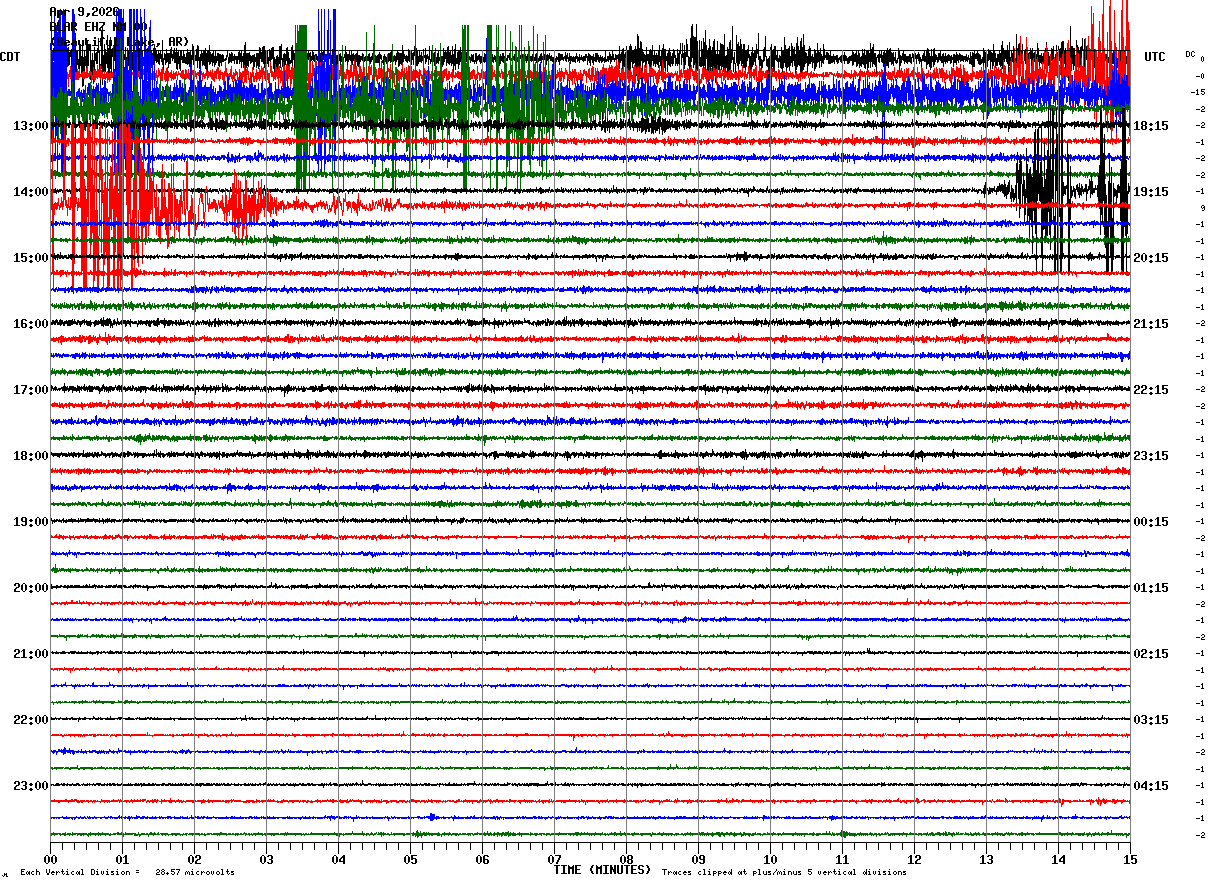Select the 17:00 CDT time label
The image size is (1210, 886).
31,390
